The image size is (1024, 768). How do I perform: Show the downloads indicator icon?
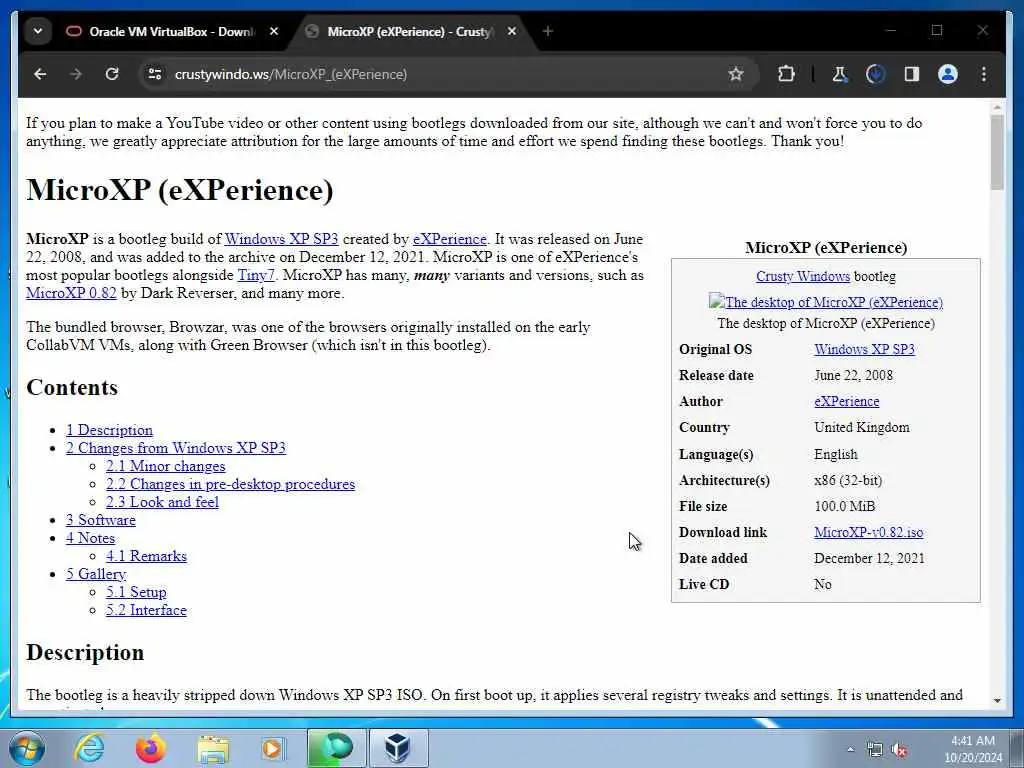click(876, 74)
